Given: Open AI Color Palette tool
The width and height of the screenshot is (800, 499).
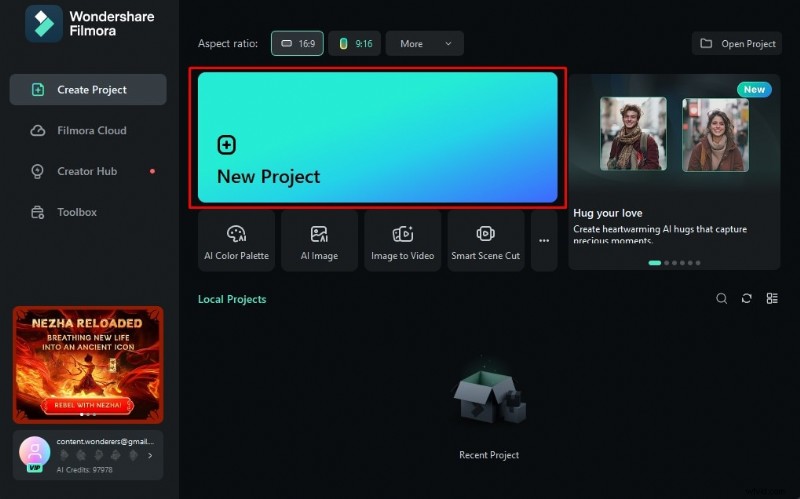Looking at the screenshot, I should tap(236, 241).
